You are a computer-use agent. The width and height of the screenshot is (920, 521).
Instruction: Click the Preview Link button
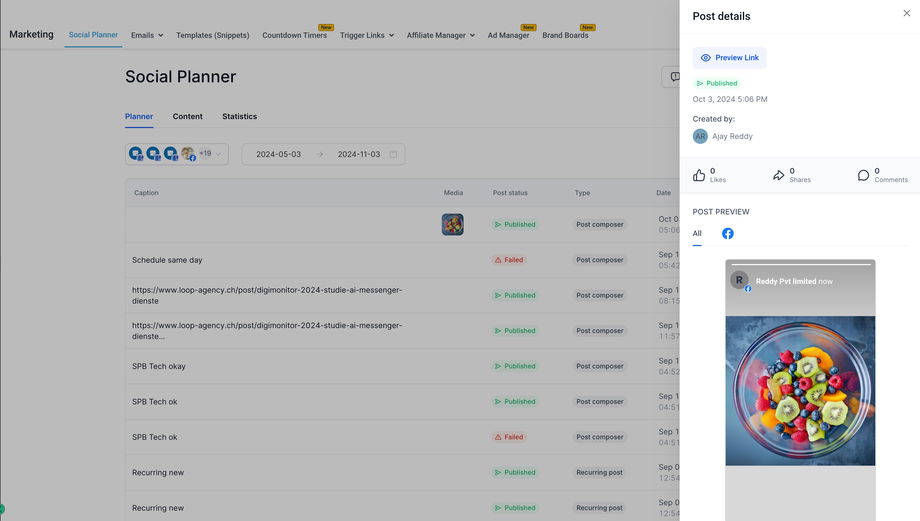tap(729, 58)
